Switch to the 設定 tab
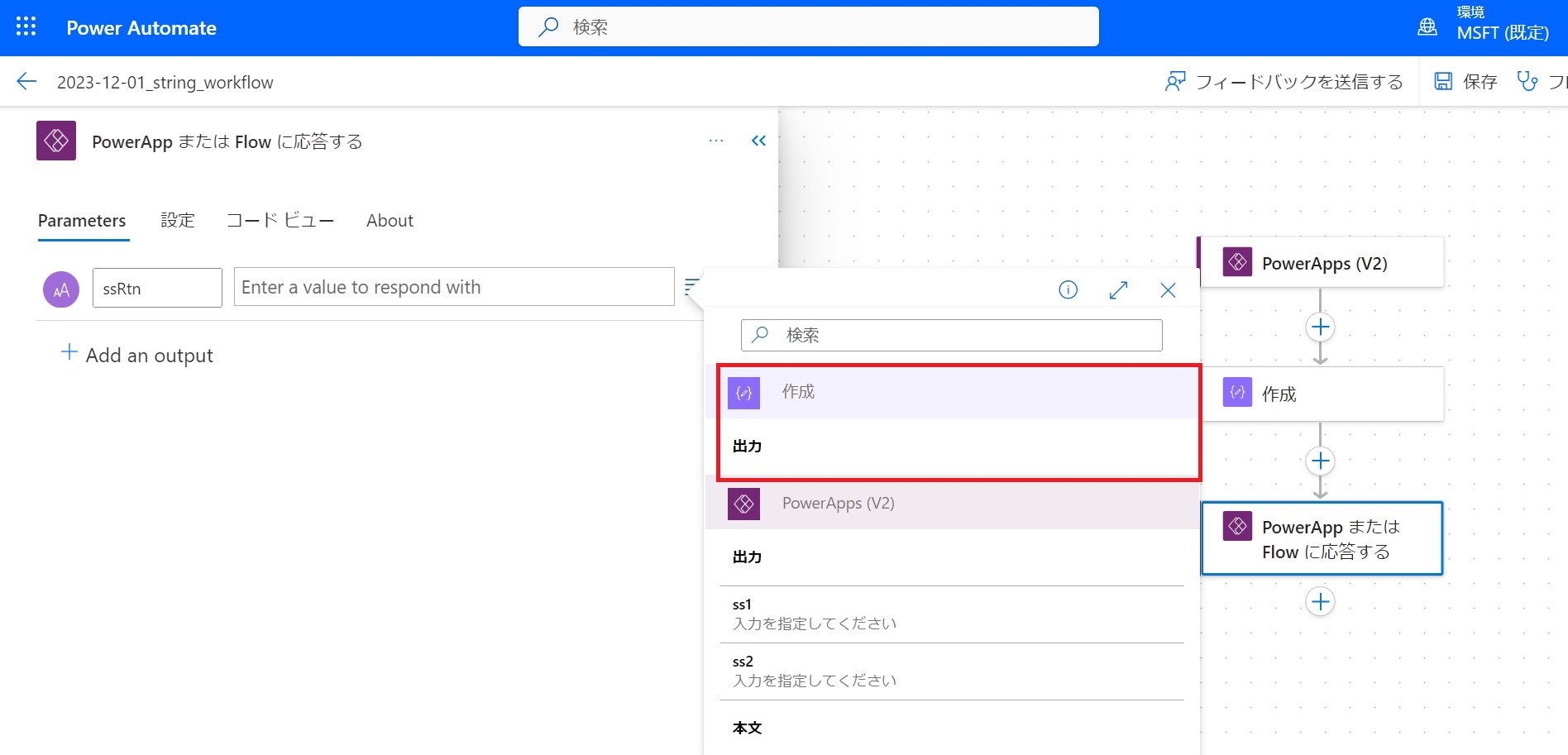Viewport: 1568px width, 755px height. tap(178, 221)
